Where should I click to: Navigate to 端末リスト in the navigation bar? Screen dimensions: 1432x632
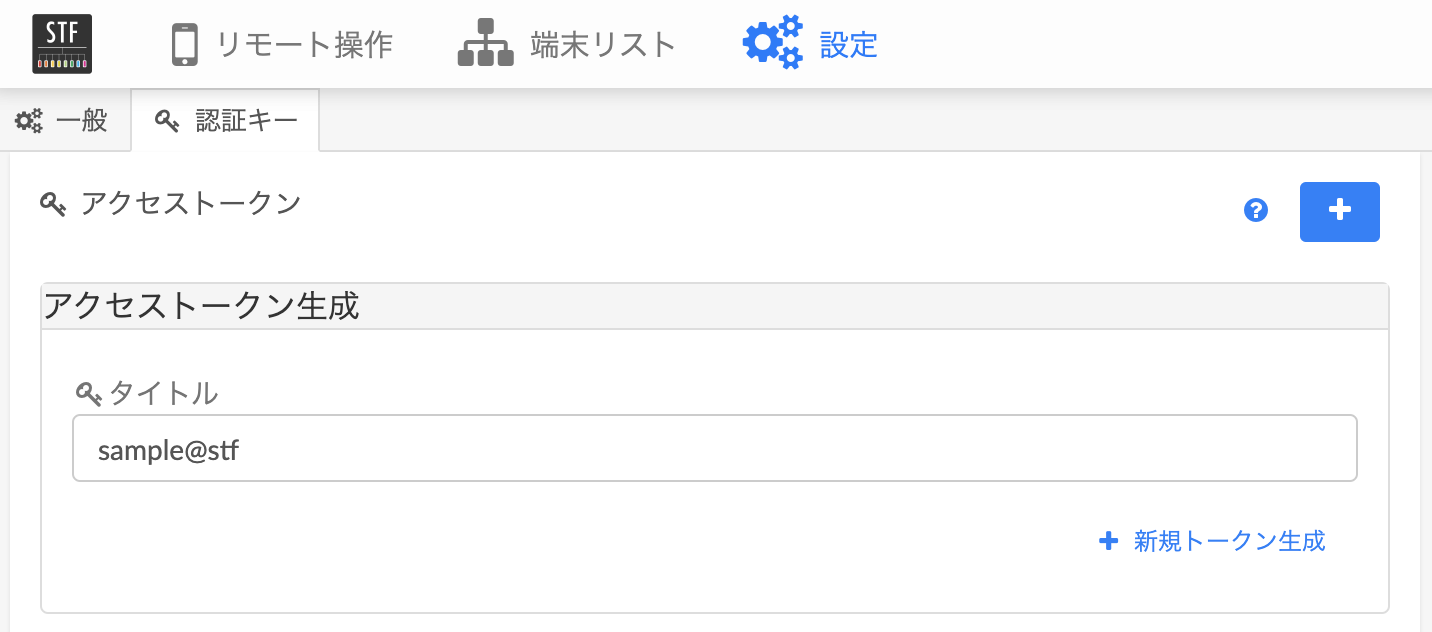[601, 42]
